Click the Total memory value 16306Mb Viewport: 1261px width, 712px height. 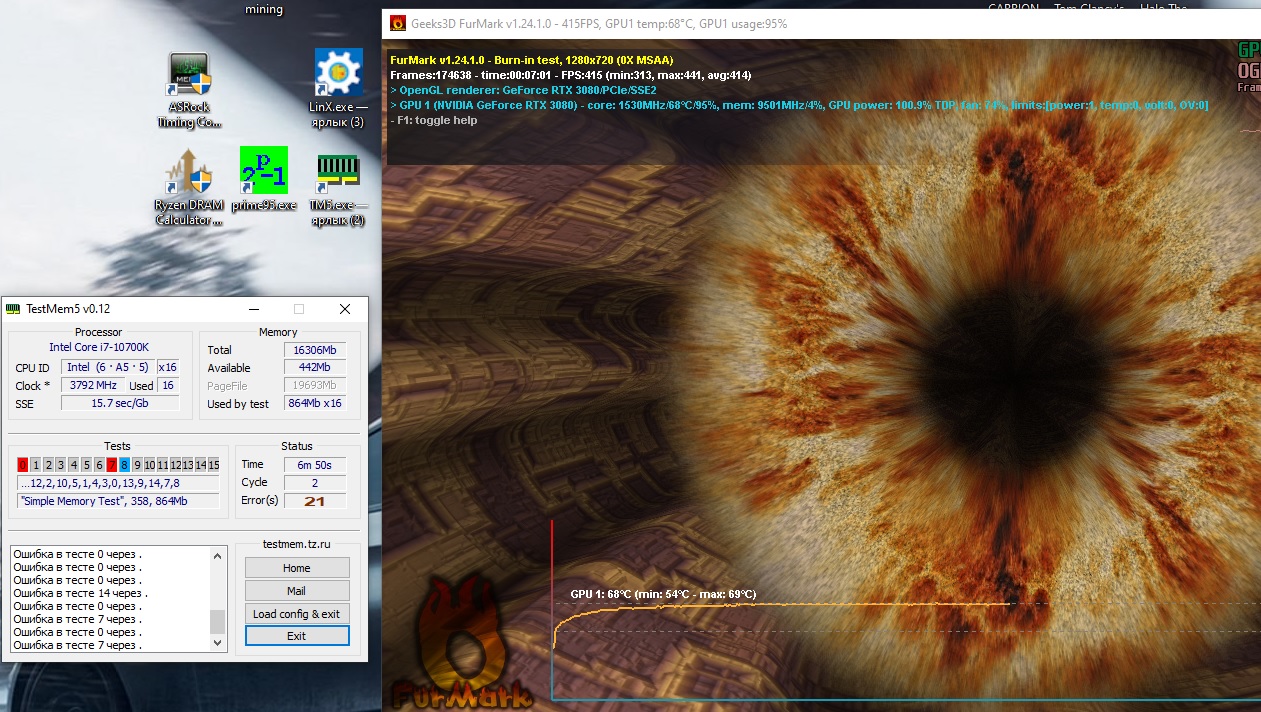click(314, 350)
